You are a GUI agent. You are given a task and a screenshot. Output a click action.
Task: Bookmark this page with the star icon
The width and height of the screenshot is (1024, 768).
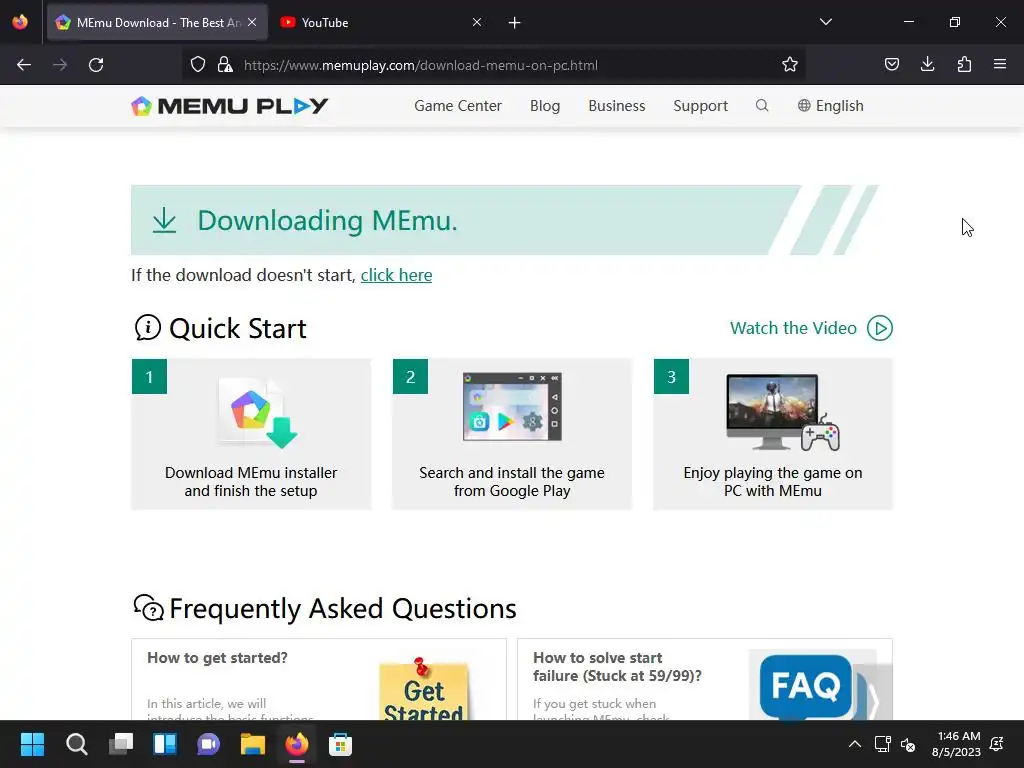tap(790, 64)
